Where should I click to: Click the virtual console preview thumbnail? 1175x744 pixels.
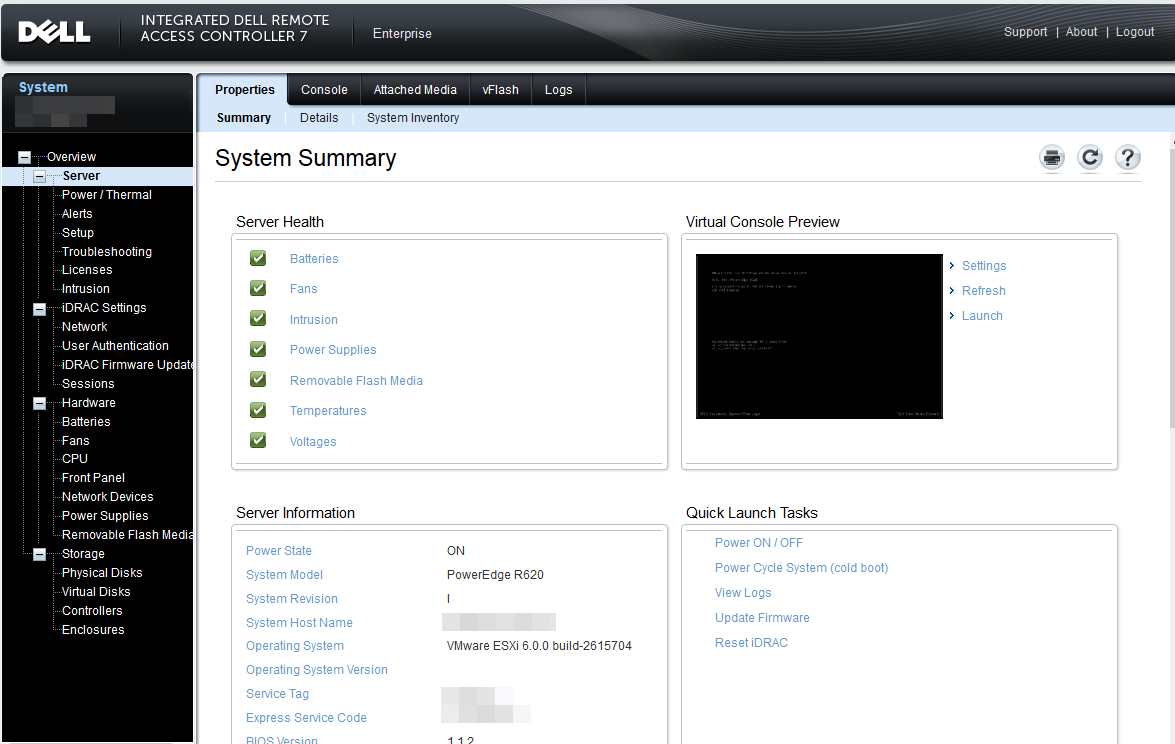point(819,336)
